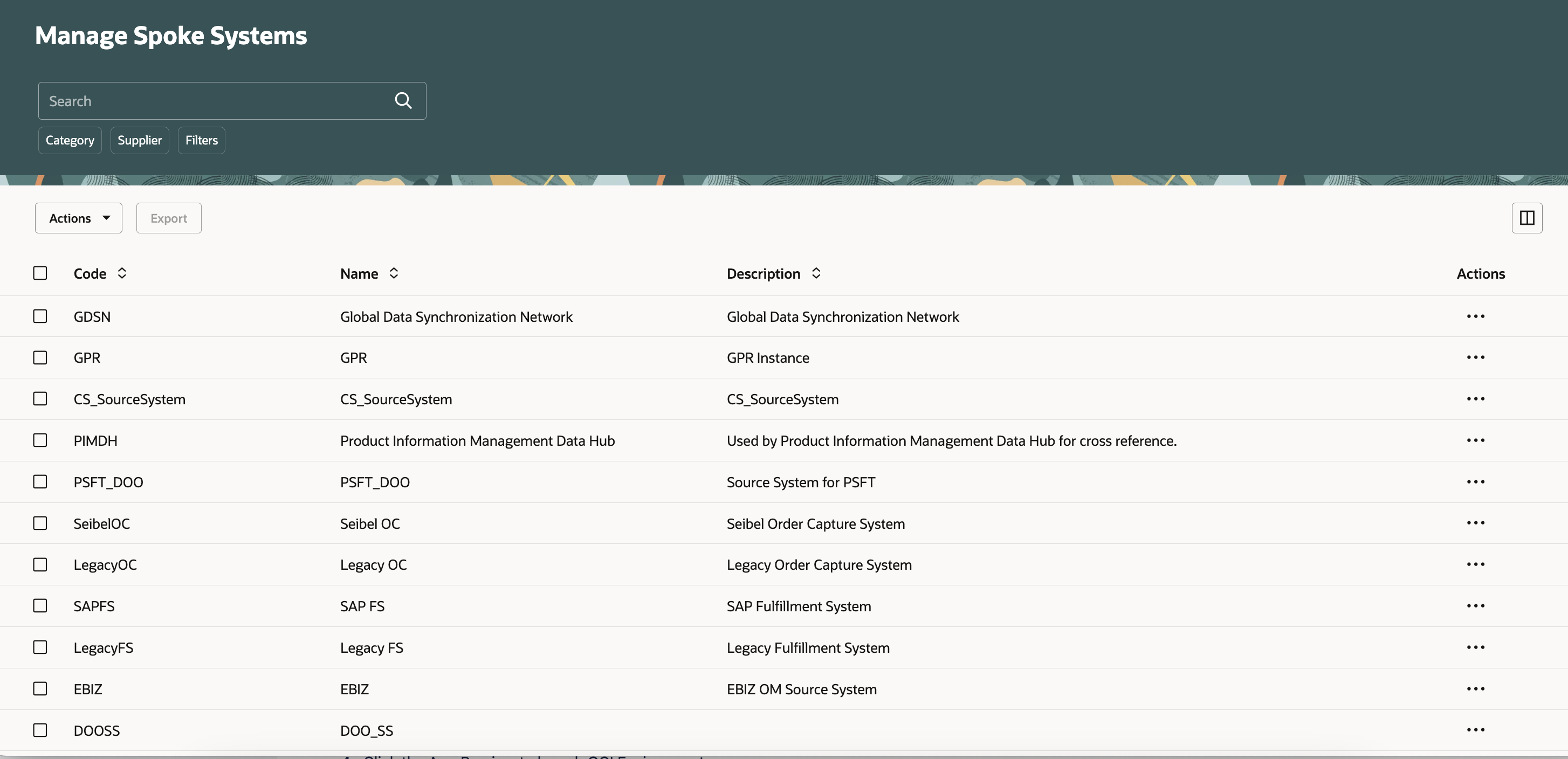The image size is (1568, 759).
Task: Open the column layout settings icon
Action: click(1526, 218)
